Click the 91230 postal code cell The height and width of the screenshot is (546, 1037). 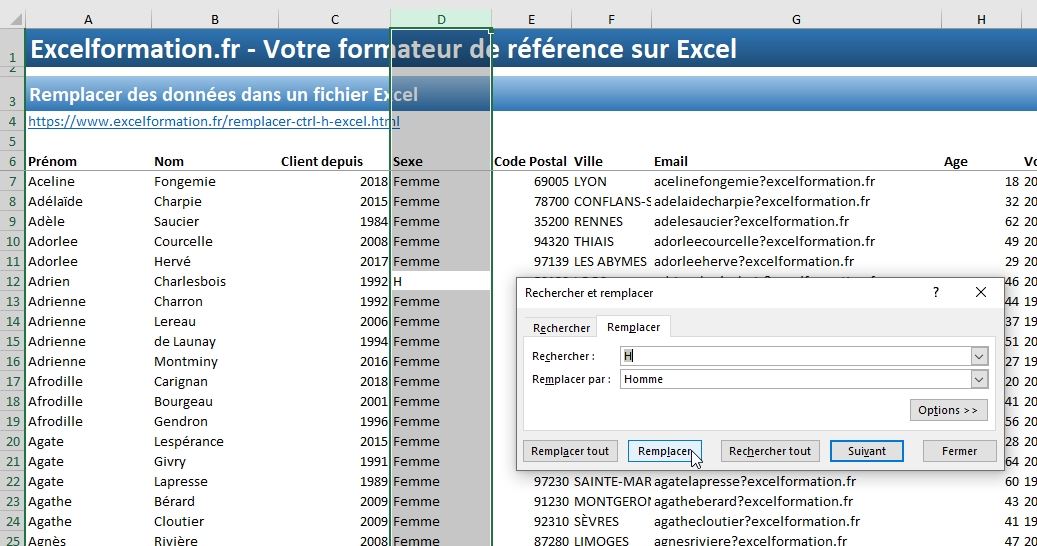(532, 501)
